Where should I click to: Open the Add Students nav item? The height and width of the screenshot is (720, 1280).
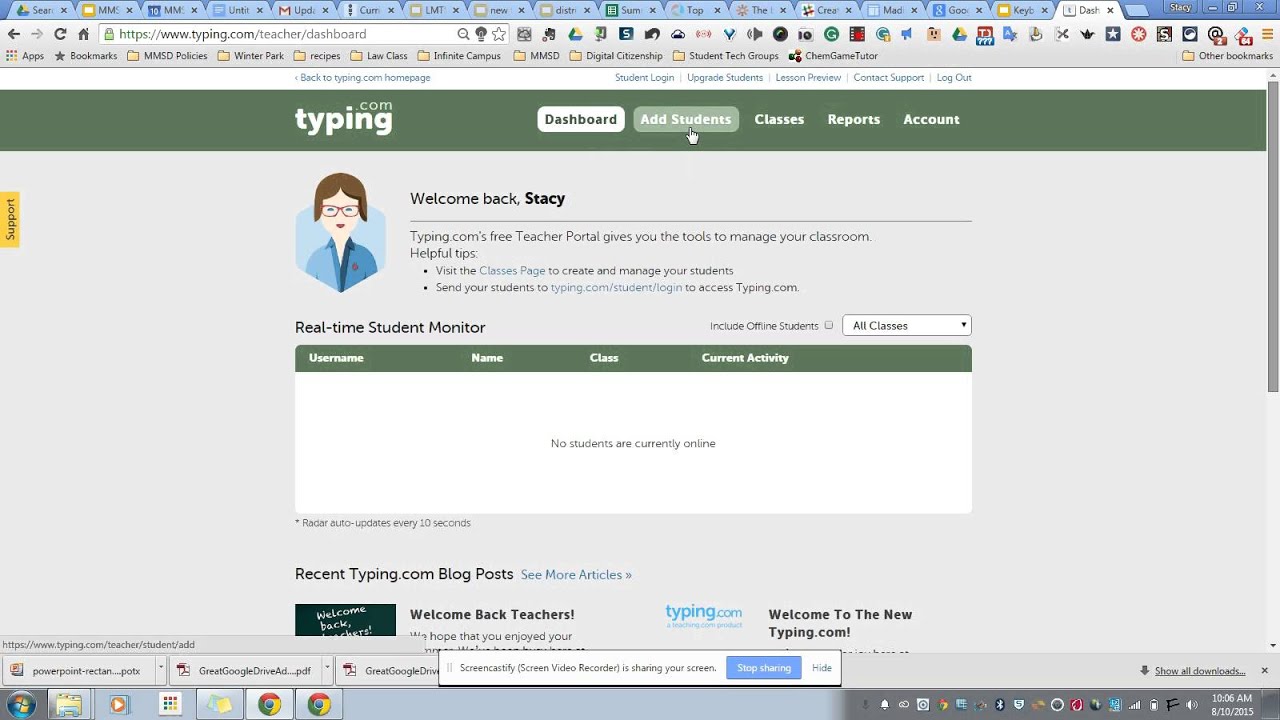(686, 119)
